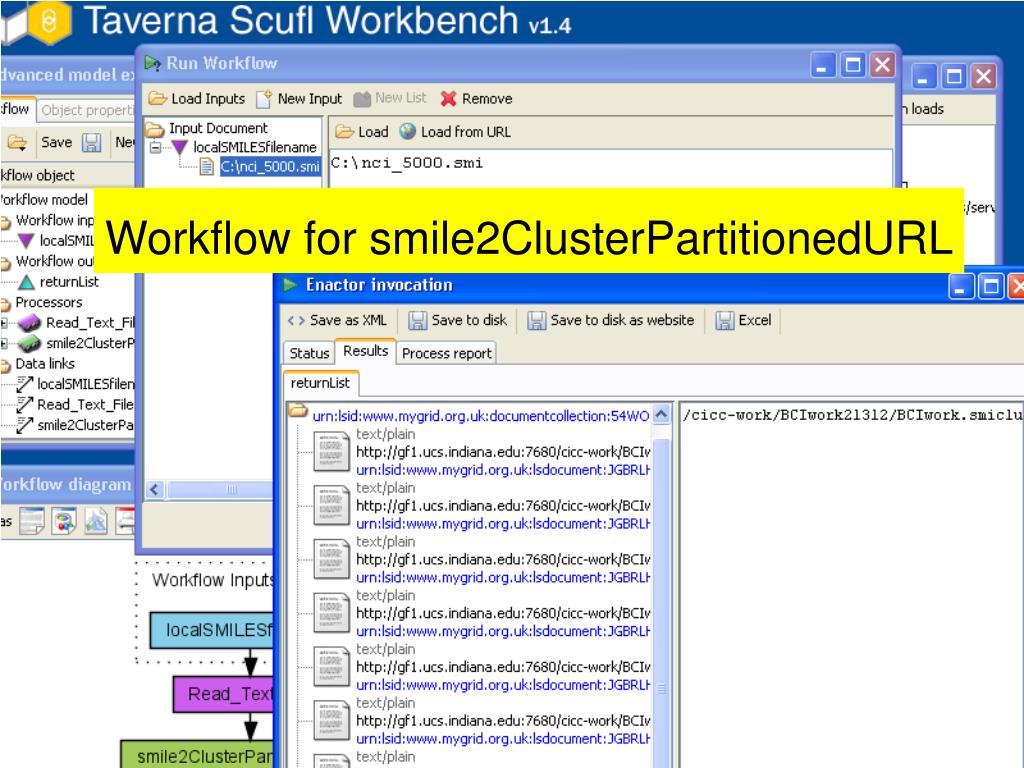Click the scroll-up arrow in results list
The image size is (1024, 768).
click(661, 414)
